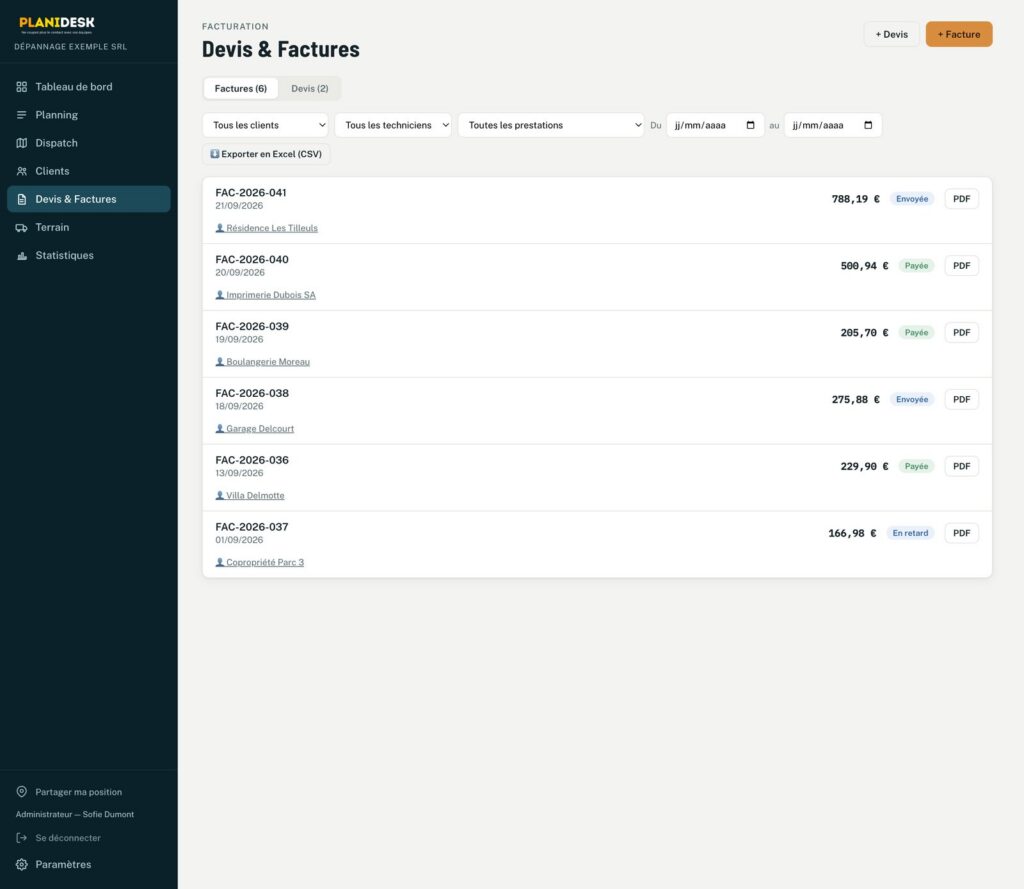Click the Terrain truck icon
This screenshot has height=889, width=1024.
tap(22, 227)
